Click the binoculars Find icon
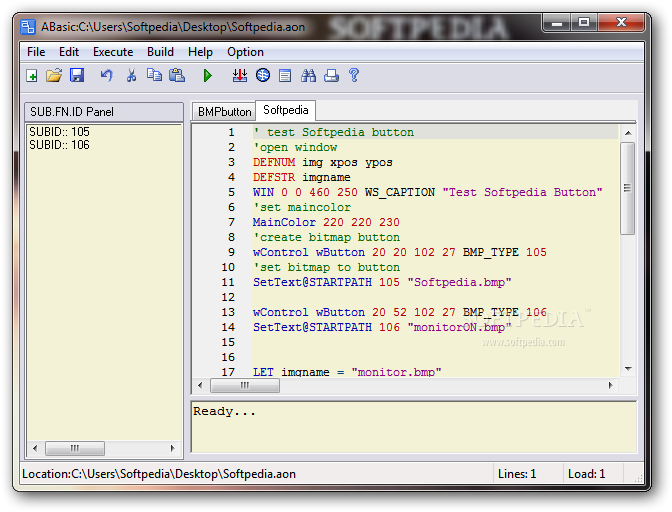672x512 pixels. pyautogui.click(x=309, y=75)
